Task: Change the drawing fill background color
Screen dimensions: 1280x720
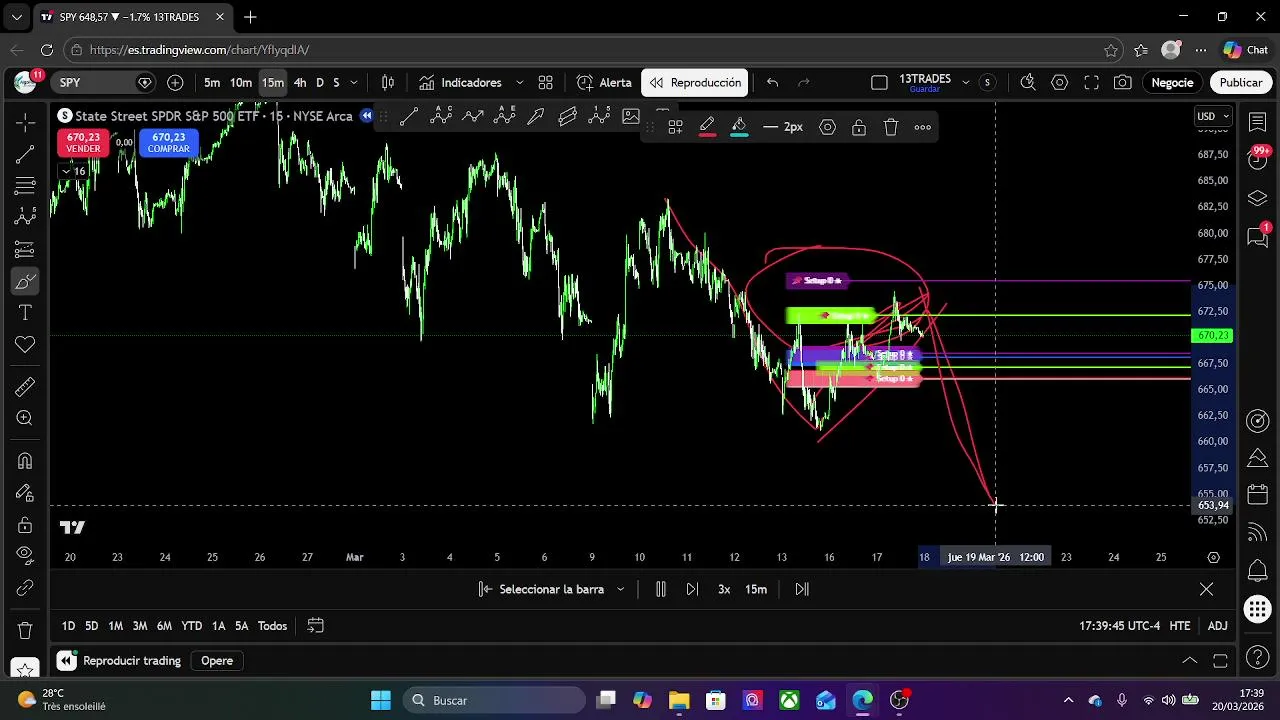Action: click(739, 127)
